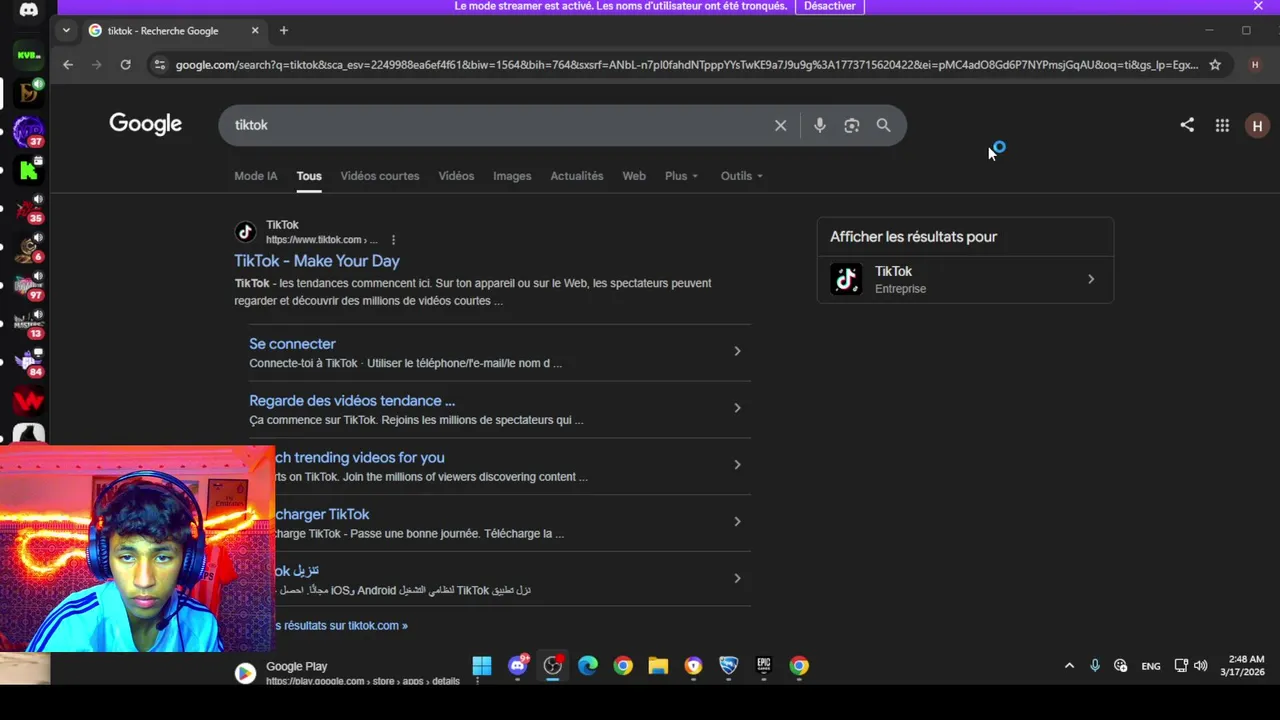Select the Tous results tab
Image resolution: width=1280 pixels, height=720 pixels.
click(x=309, y=176)
